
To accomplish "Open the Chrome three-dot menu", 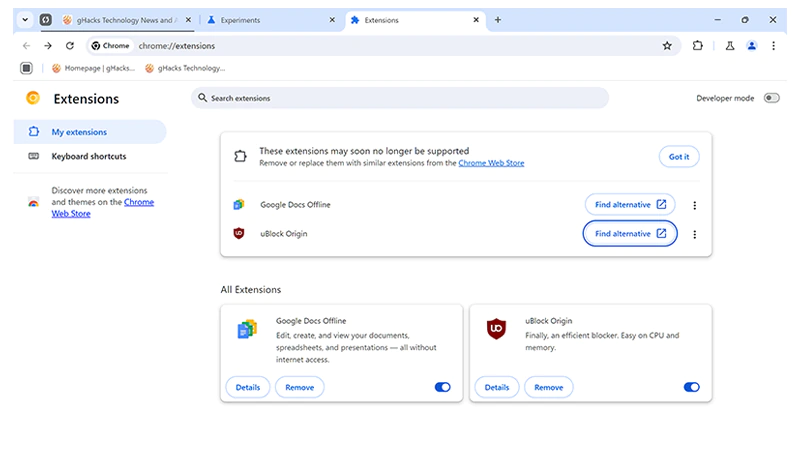I will (773, 46).
